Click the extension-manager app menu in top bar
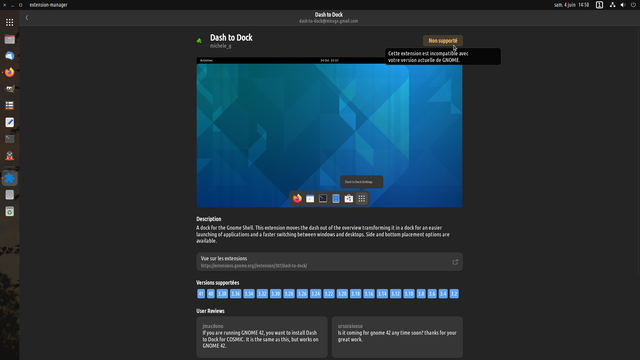The height and width of the screenshot is (360, 640). 48,5
